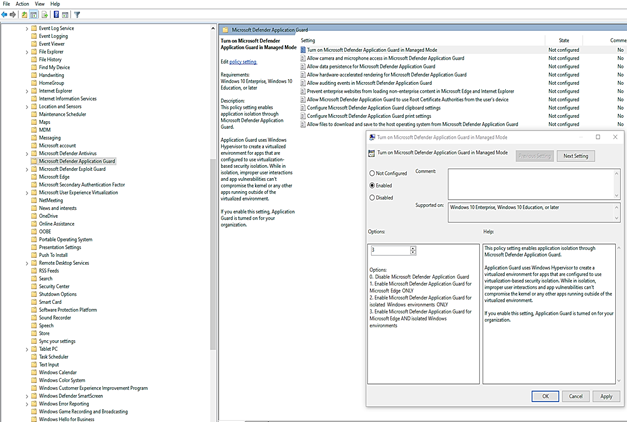
Task: Click the folder icon beside Task Scheduler
Action: [x=34, y=357]
